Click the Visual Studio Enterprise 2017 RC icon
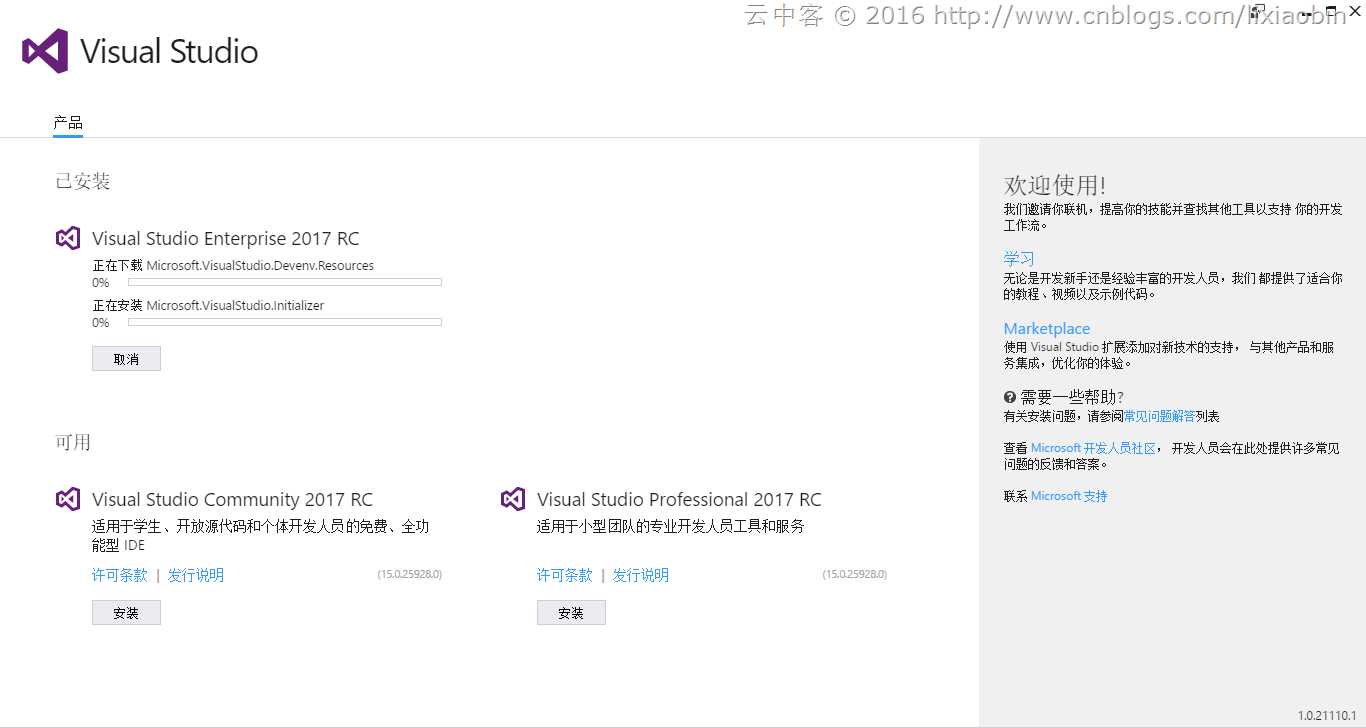The height and width of the screenshot is (728, 1366). point(68,238)
